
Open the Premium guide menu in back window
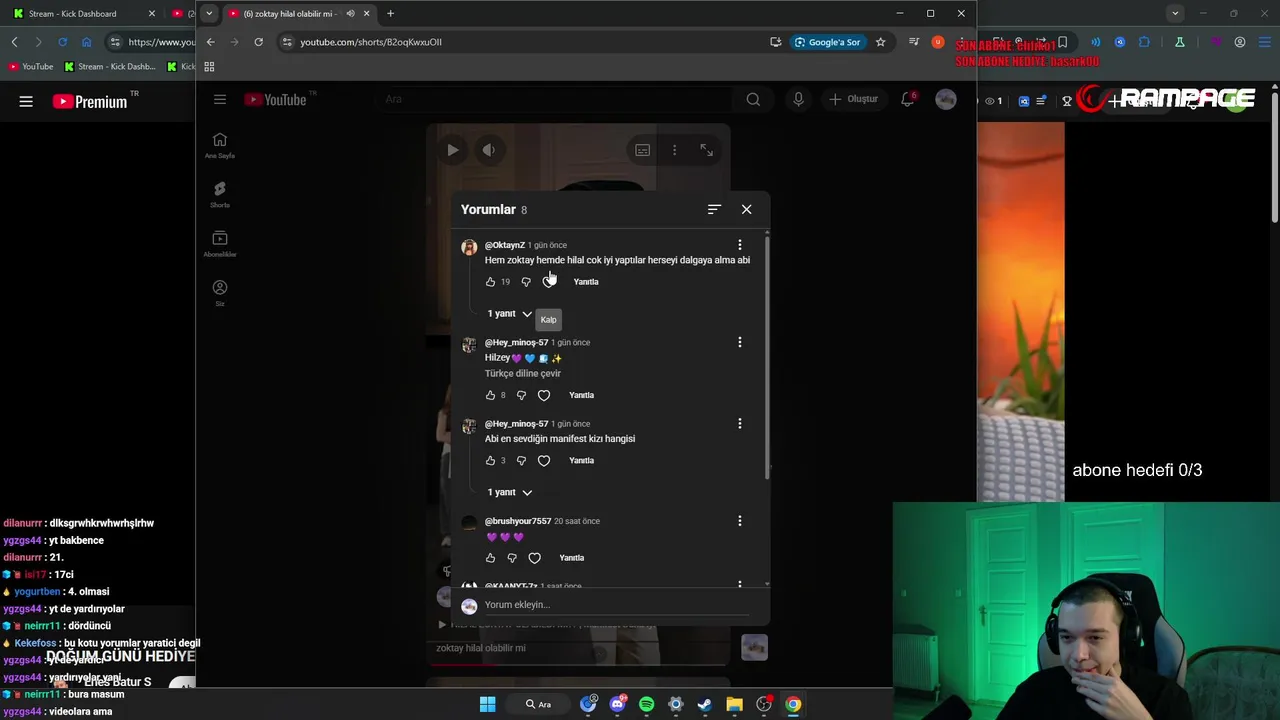[26, 101]
